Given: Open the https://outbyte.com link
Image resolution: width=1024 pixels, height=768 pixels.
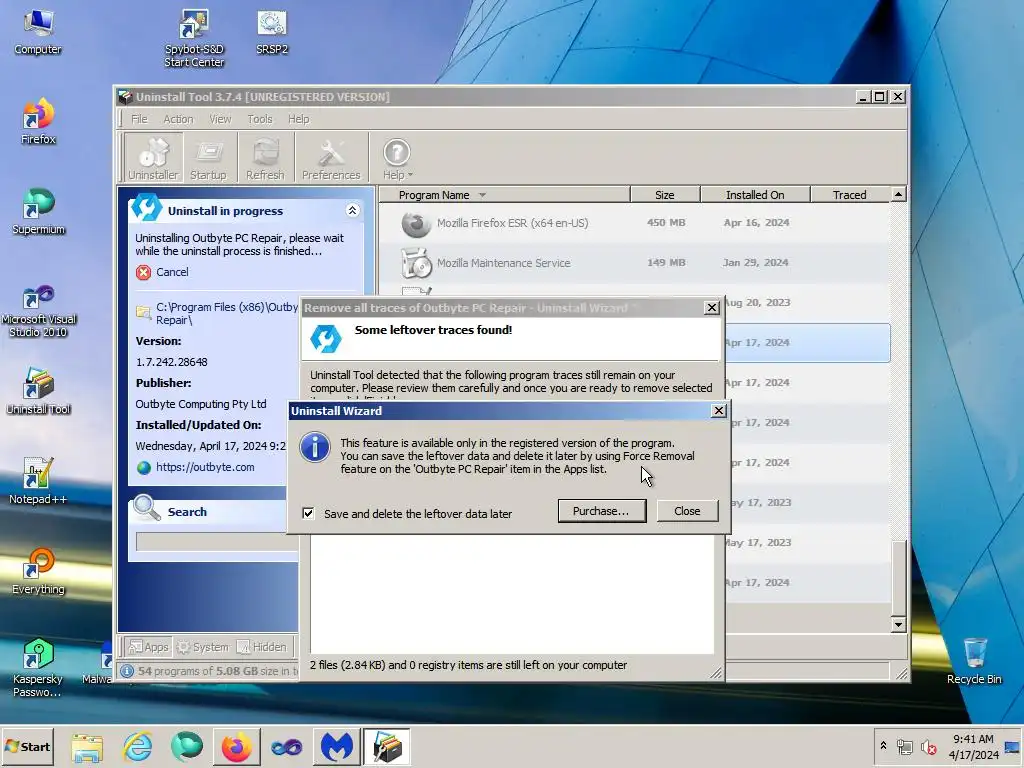Looking at the screenshot, I should 205,467.
